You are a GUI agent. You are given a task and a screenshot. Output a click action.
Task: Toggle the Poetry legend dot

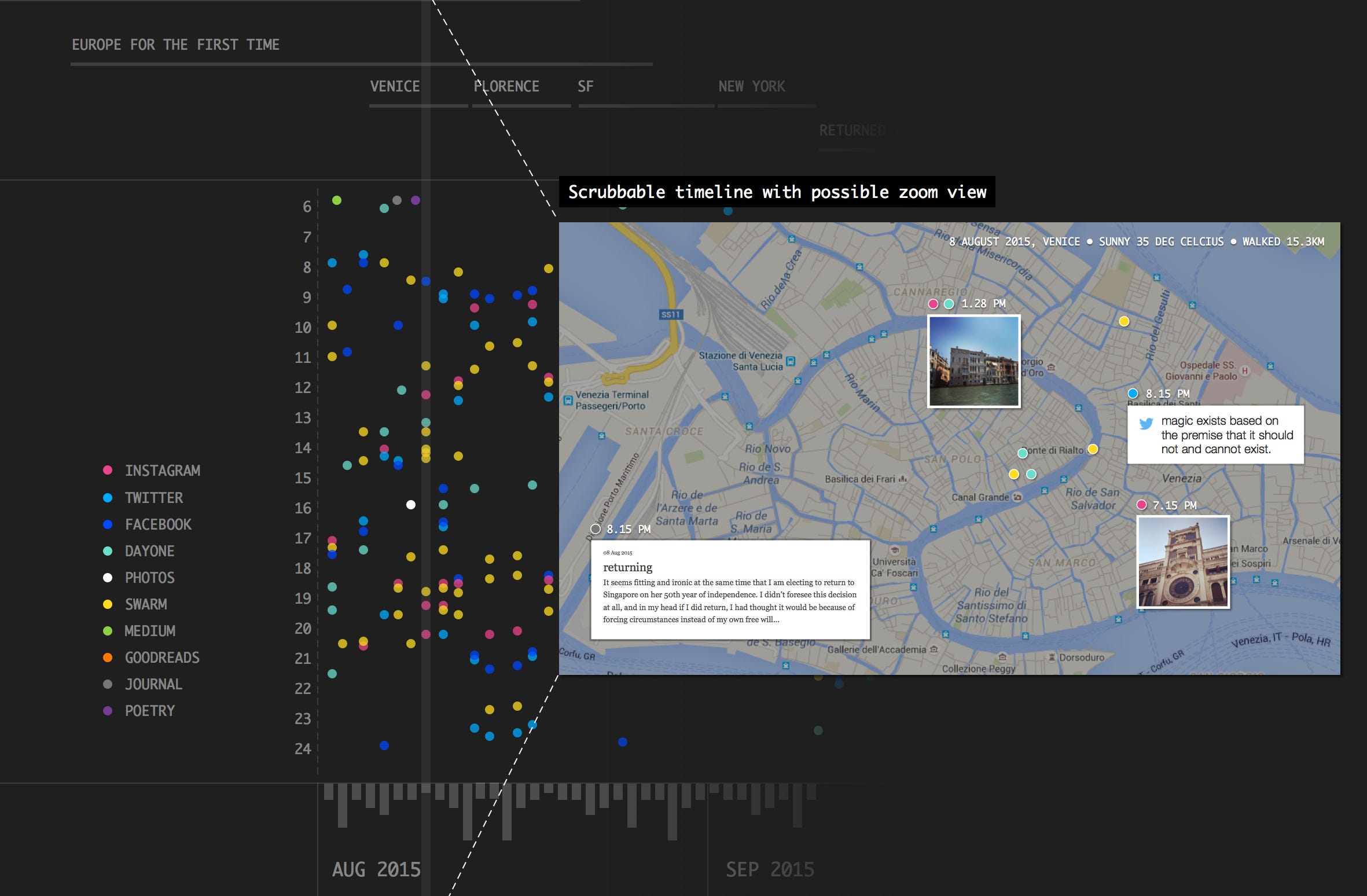[x=108, y=711]
